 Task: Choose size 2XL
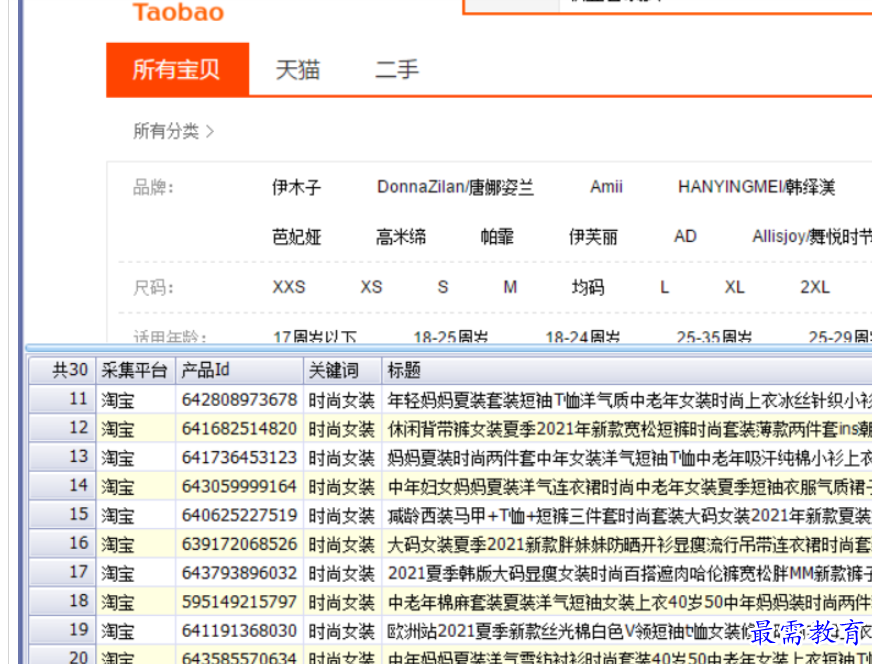coord(815,287)
